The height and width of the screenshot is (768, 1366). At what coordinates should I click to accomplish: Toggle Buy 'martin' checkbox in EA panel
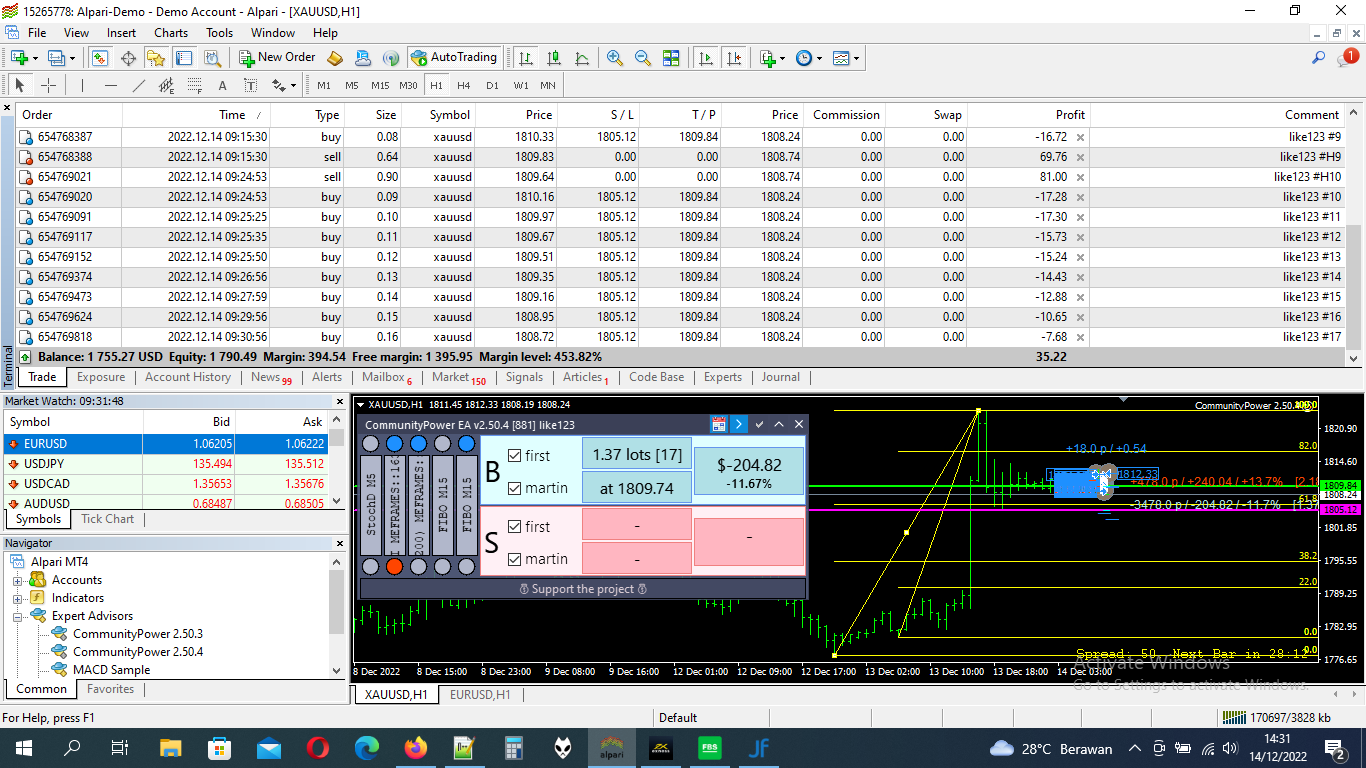(514, 488)
